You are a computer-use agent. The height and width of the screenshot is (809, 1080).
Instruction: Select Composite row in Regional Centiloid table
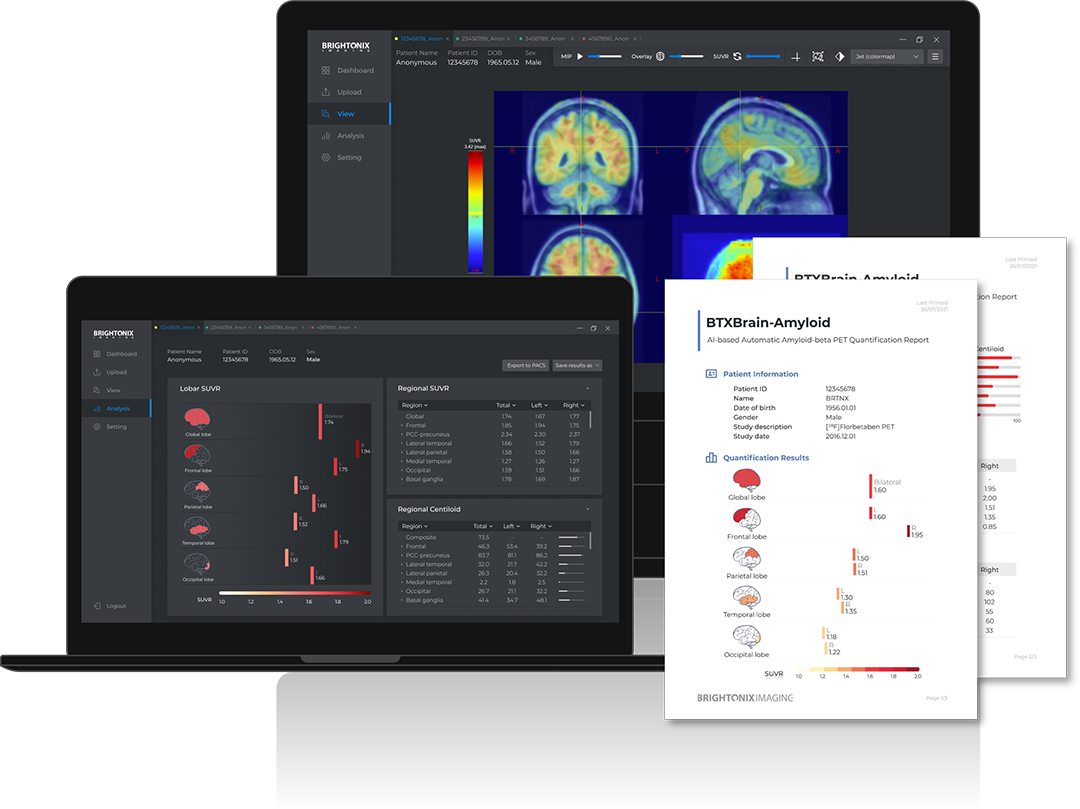point(493,537)
